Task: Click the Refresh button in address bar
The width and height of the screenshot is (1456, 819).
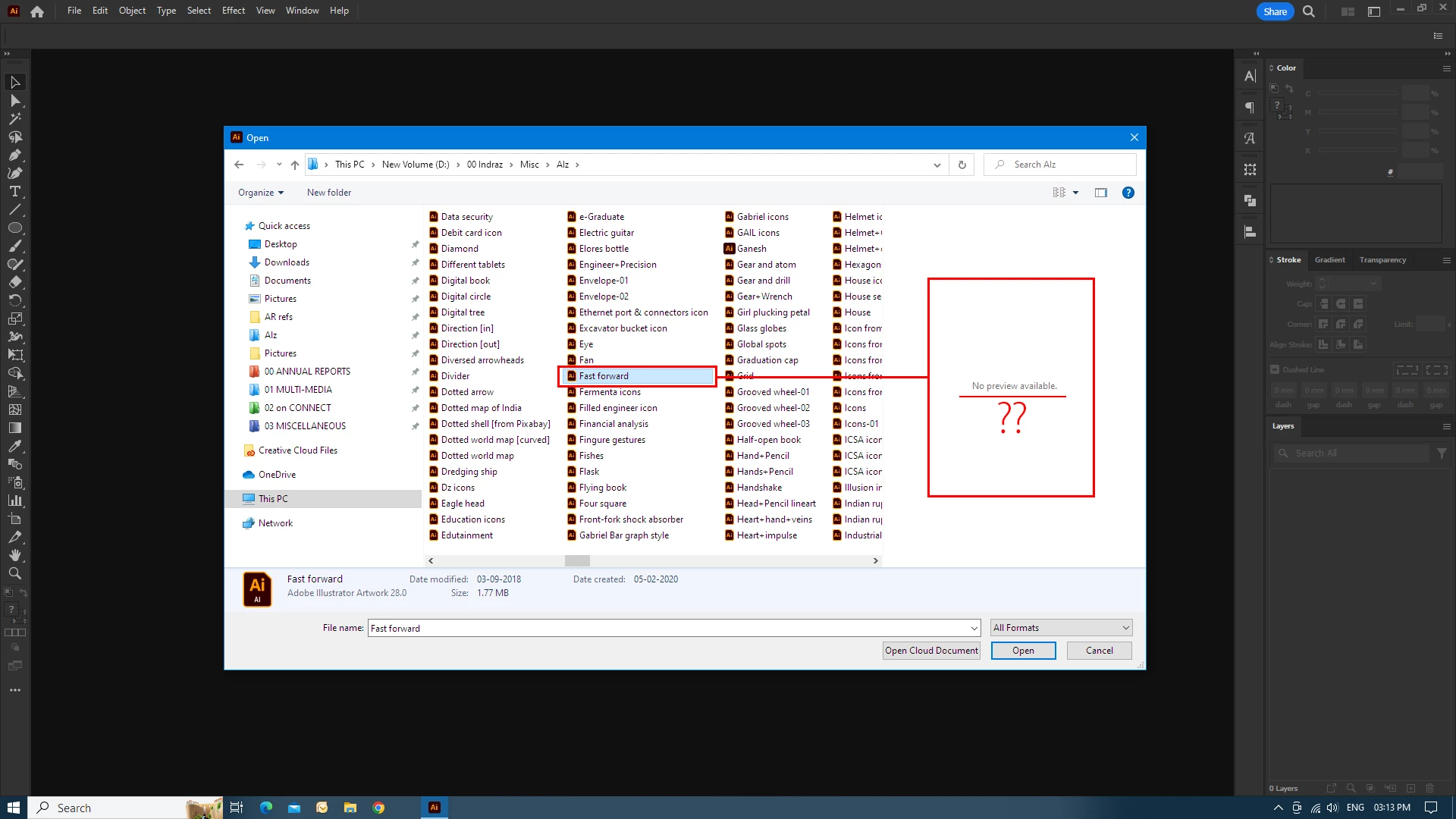Action: tap(962, 165)
